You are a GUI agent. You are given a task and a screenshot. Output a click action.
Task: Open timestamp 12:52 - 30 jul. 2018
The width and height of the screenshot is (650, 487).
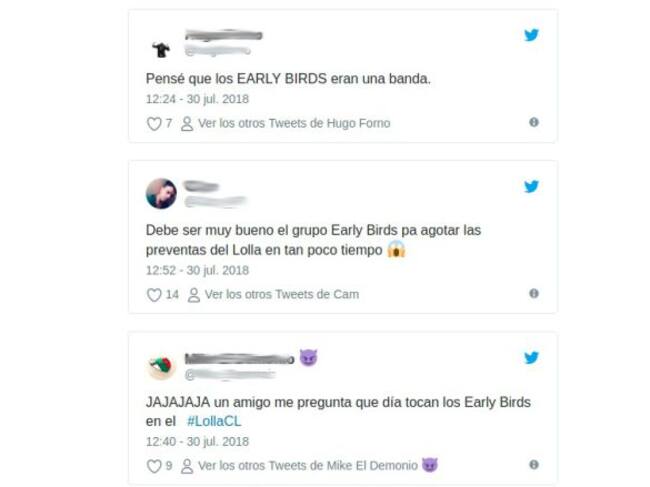pyautogui.click(x=197, y=271)
